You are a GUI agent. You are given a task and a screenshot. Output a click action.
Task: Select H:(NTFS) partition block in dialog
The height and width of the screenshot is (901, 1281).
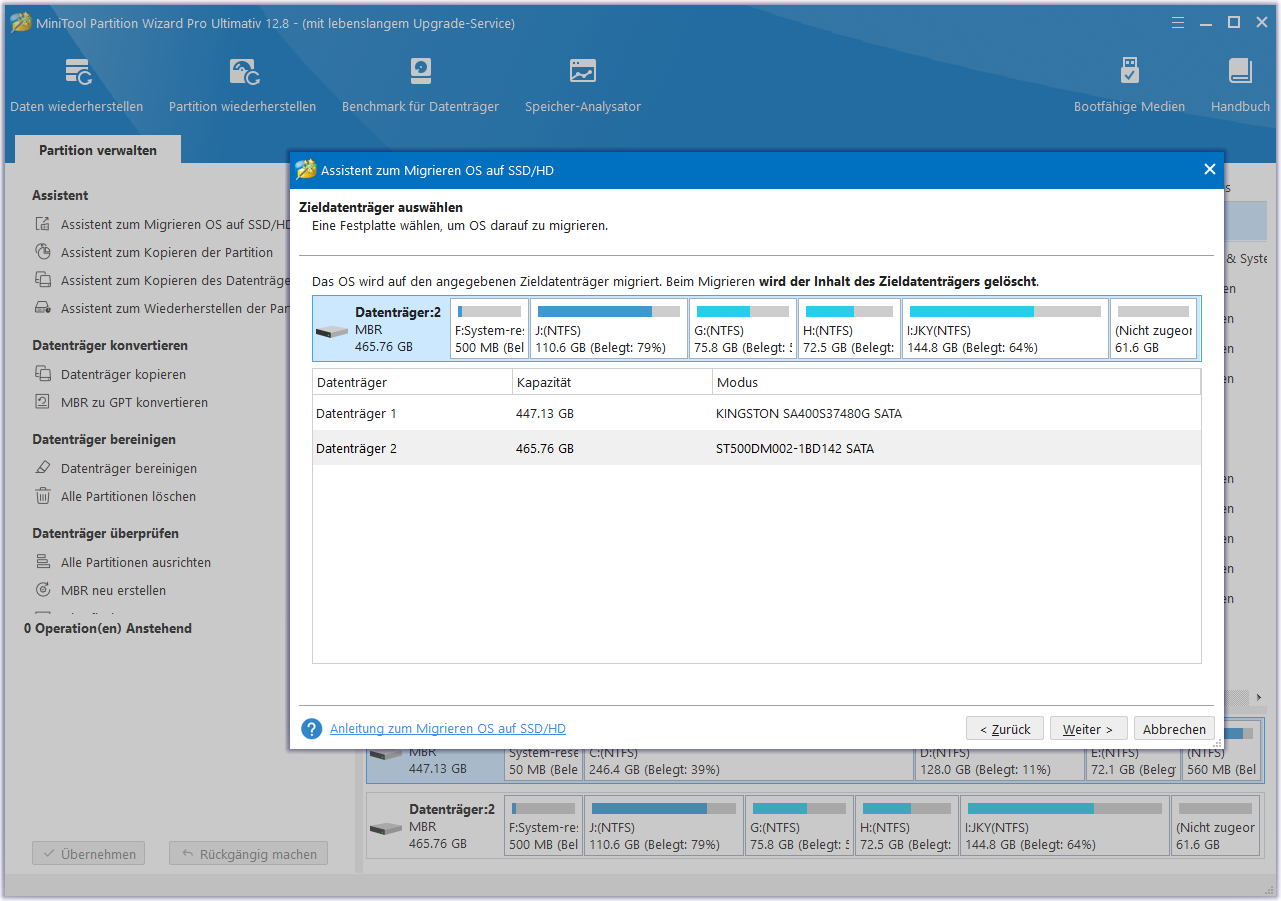[x=849, y=328]
